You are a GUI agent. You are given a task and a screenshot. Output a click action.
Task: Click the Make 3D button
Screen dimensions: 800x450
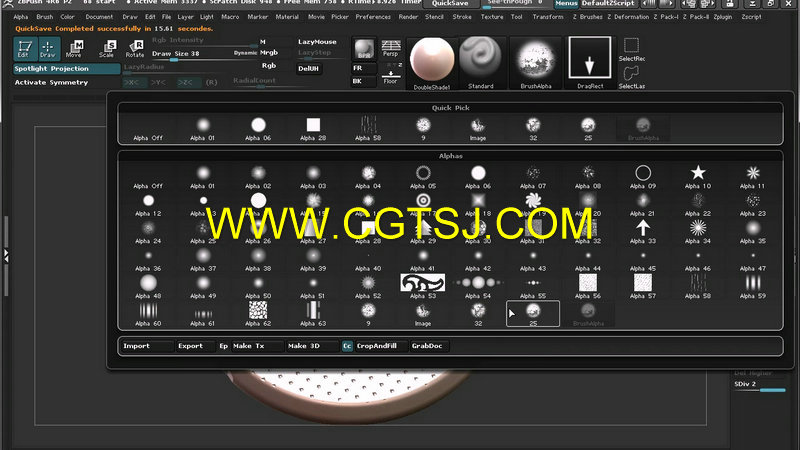312,346
